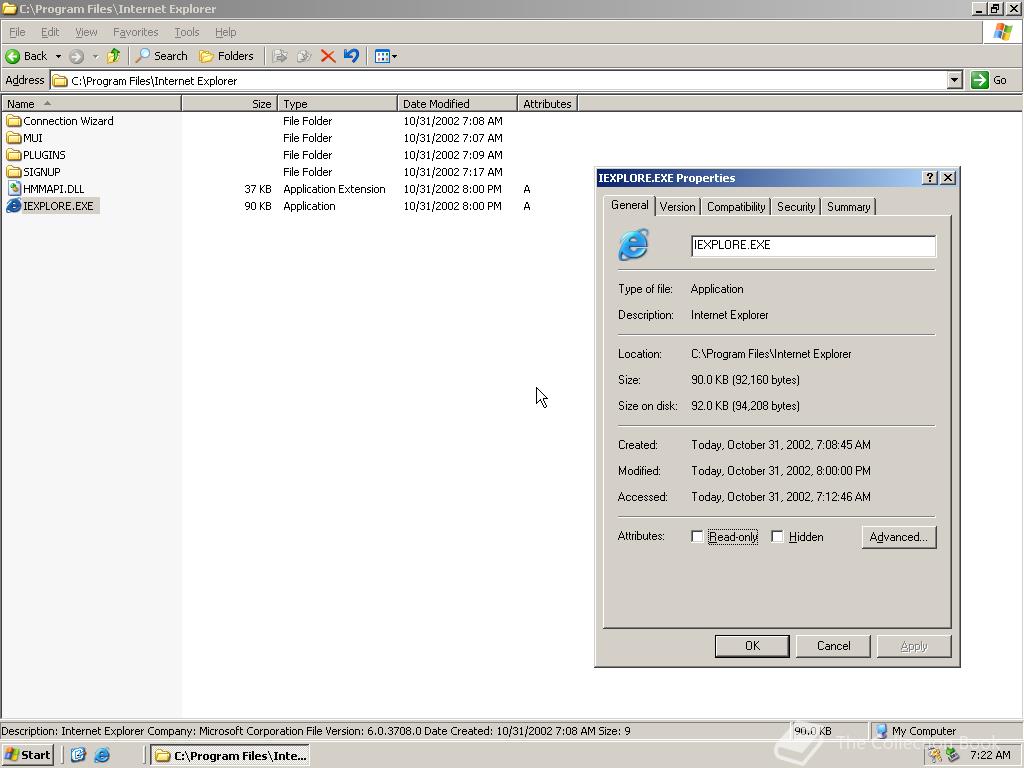Click the Forward arrow icon
Screen dimensions: 1024x768
coord(76,56)
